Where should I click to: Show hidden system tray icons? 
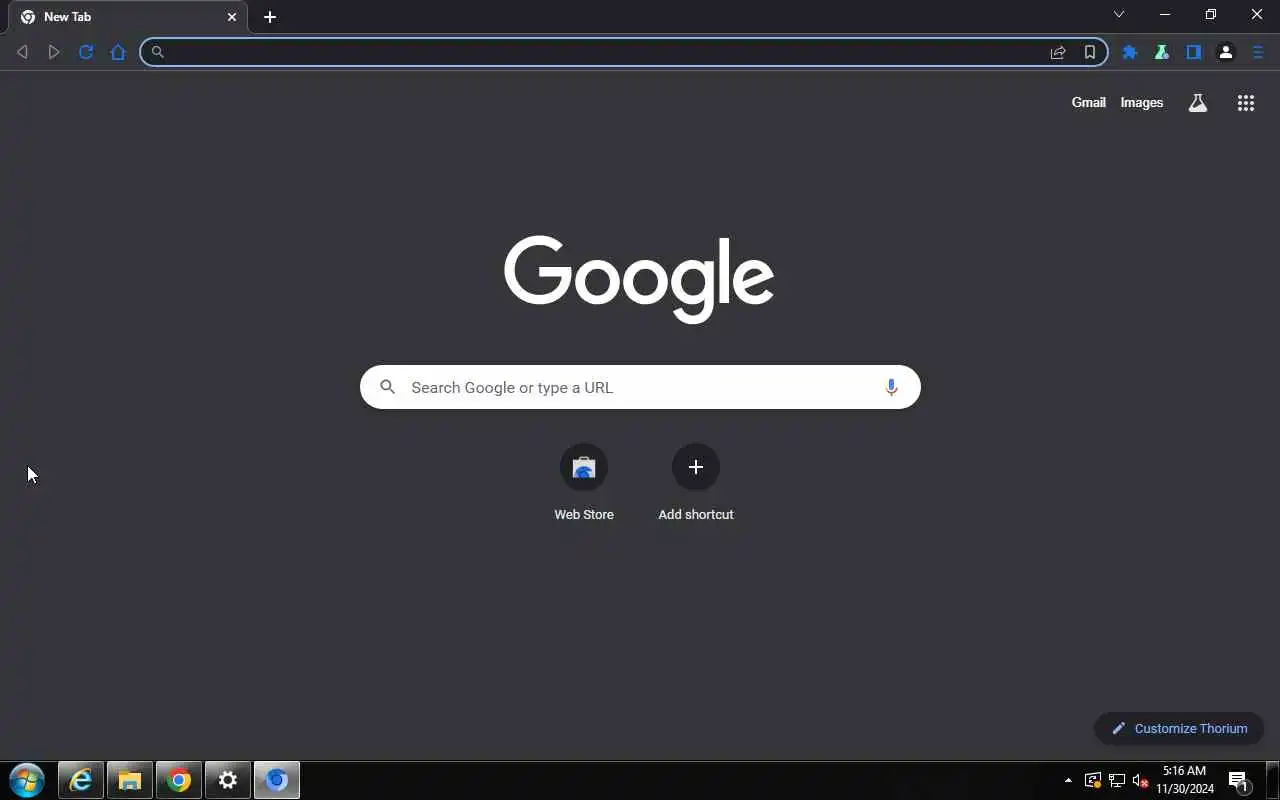click(x=1068, y=780)
